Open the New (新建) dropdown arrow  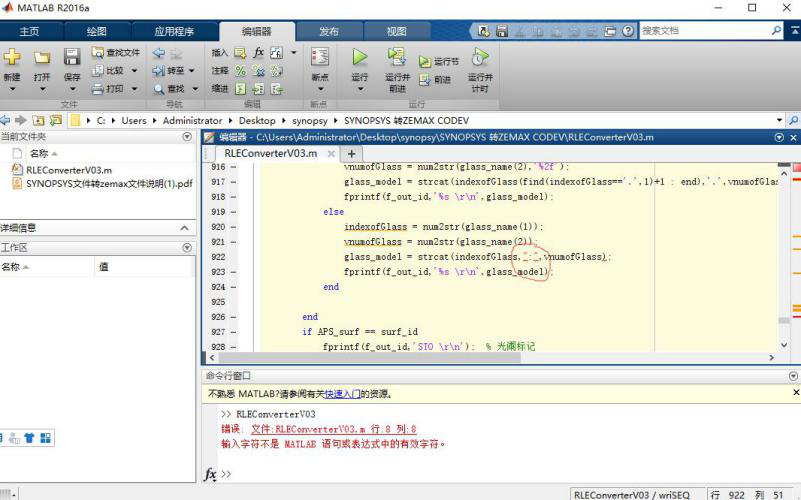point(12,89)
